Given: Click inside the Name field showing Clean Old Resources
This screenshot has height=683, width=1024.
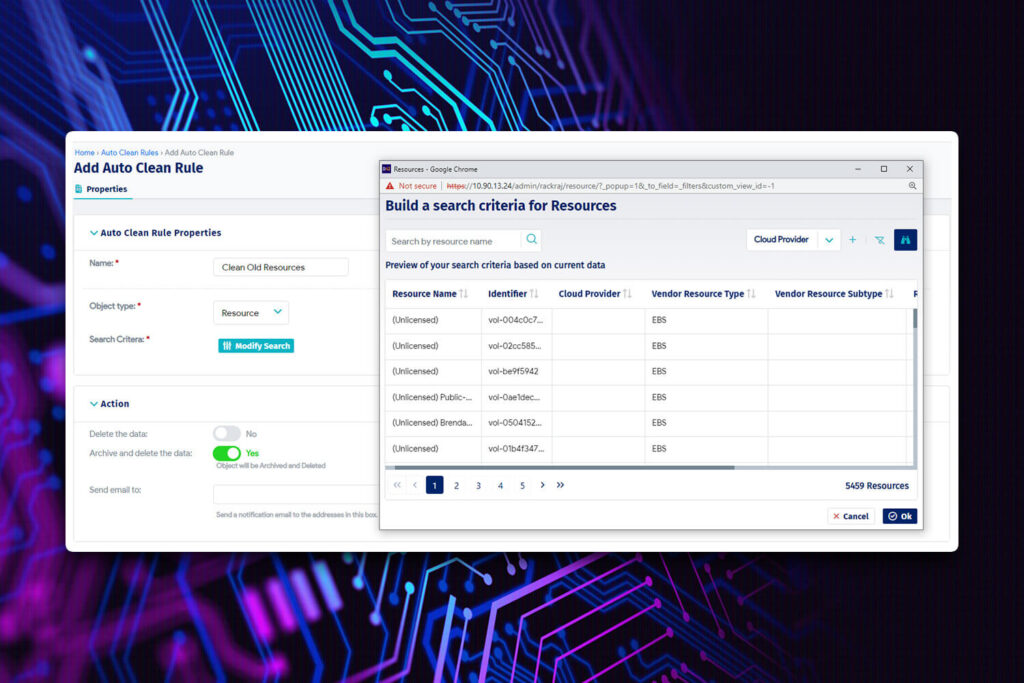Looking at the screenshot, I should pos(278,267).
